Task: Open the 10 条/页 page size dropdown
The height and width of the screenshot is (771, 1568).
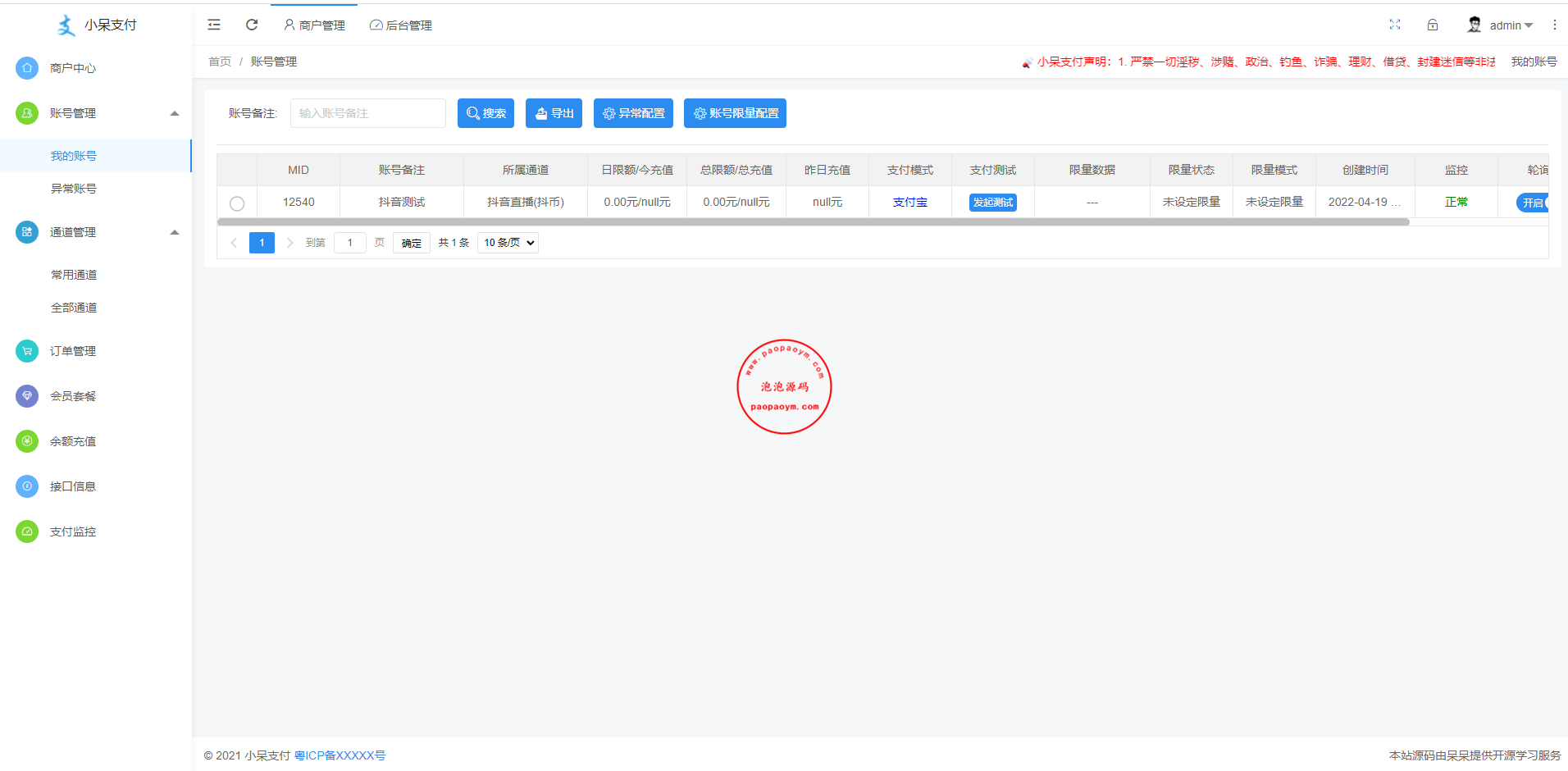Action: [508, 243]
